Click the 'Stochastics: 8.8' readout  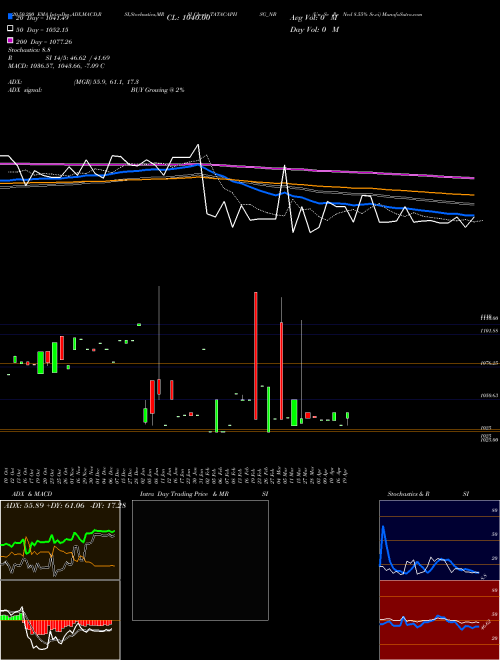pos(29,50)
